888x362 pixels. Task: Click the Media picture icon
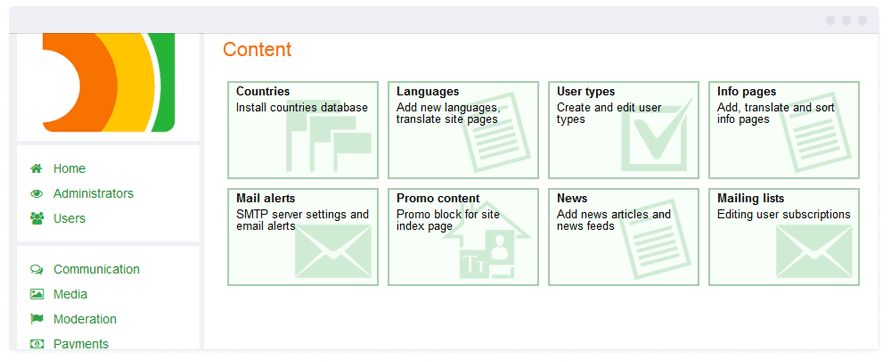tap(37, 294)
